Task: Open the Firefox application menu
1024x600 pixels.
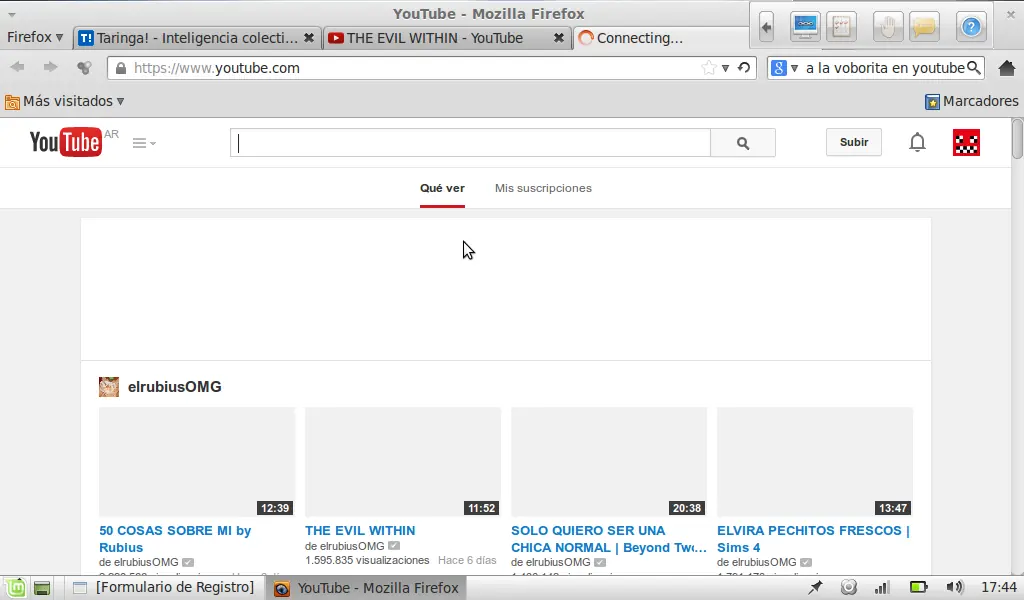Action: coord(35,37)
